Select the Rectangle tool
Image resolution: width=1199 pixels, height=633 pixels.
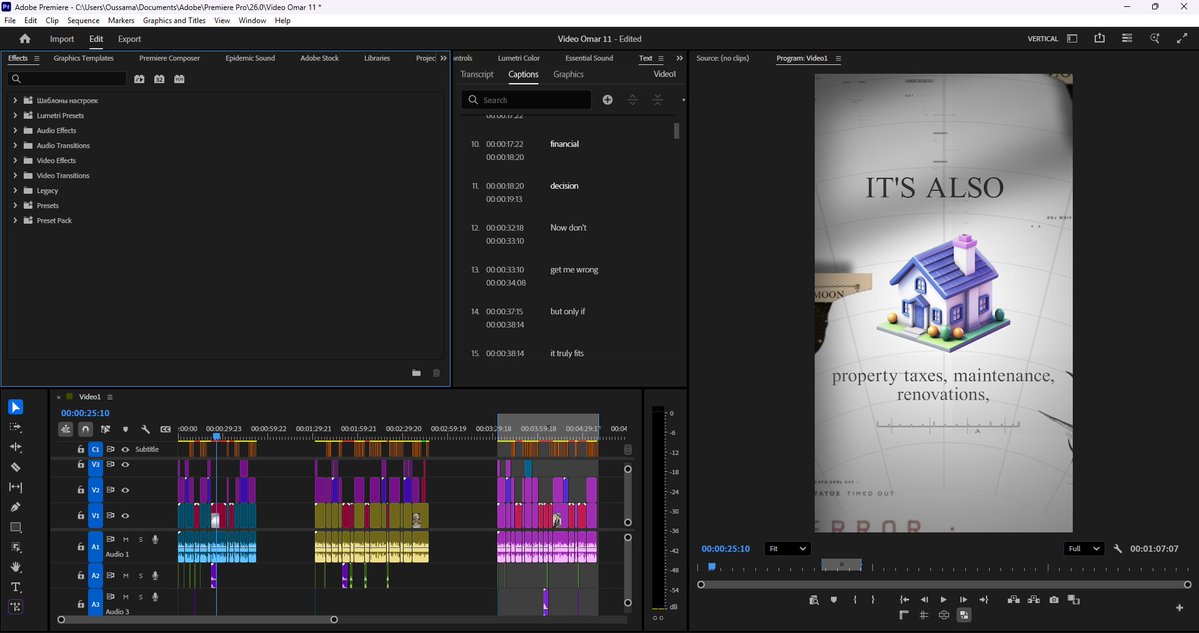(16, 527)
